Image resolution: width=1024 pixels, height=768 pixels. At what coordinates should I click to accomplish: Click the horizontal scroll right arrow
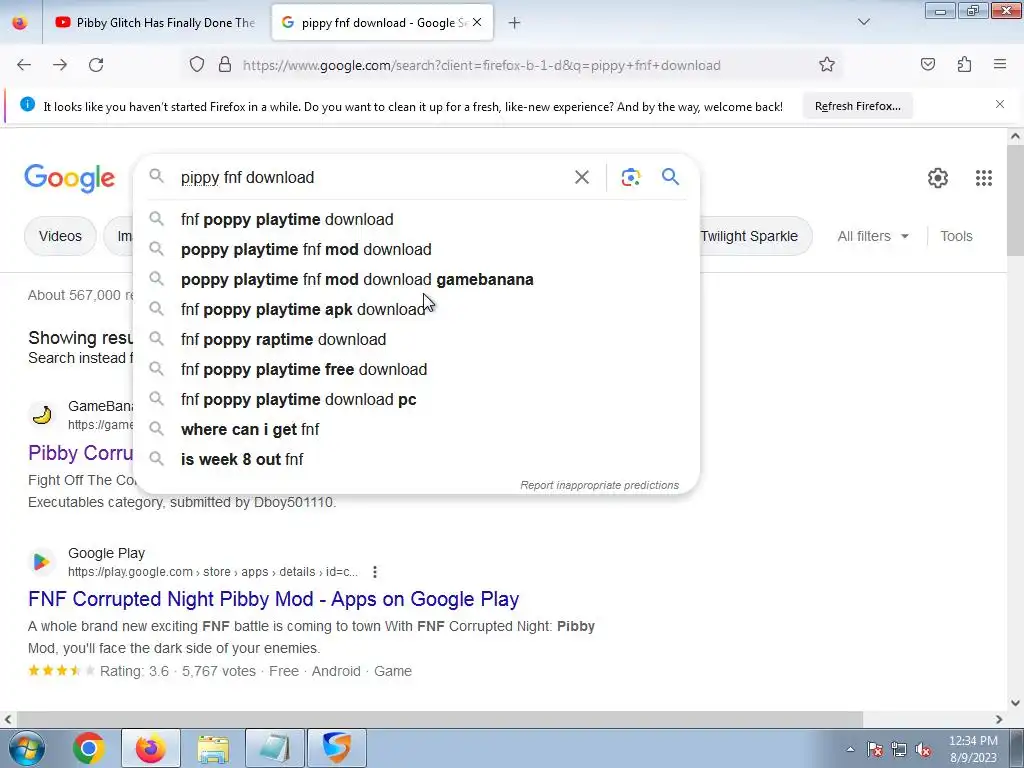tap(999, 719)
